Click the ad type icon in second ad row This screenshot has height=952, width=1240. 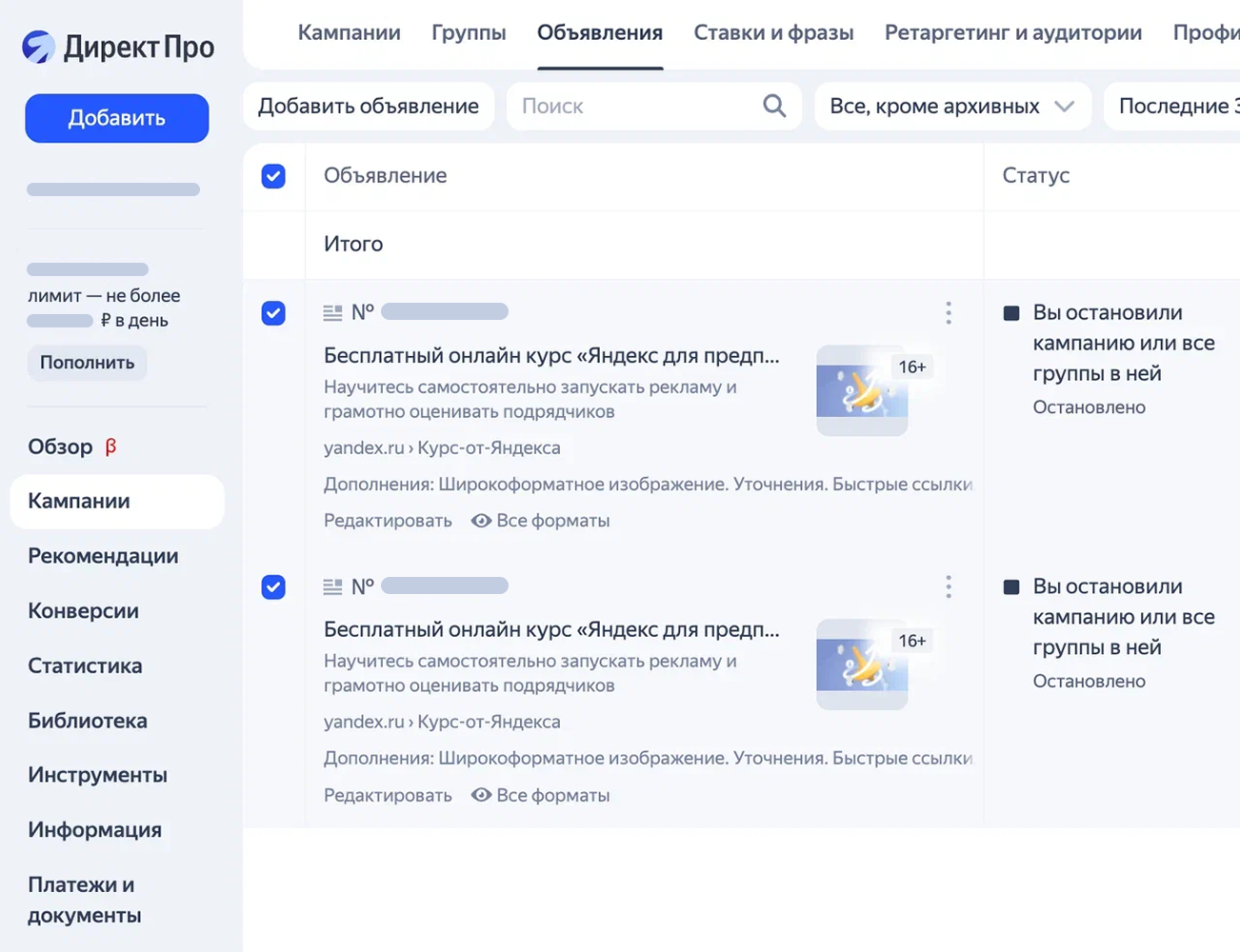(x=332, y=586)
